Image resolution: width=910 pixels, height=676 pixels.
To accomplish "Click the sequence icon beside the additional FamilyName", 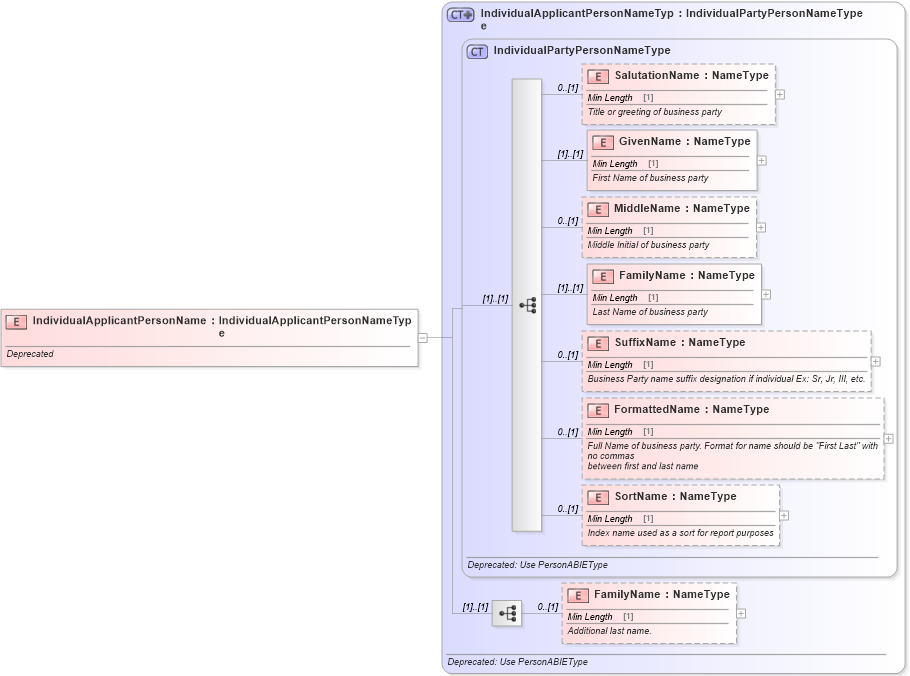I will (507, 613).
